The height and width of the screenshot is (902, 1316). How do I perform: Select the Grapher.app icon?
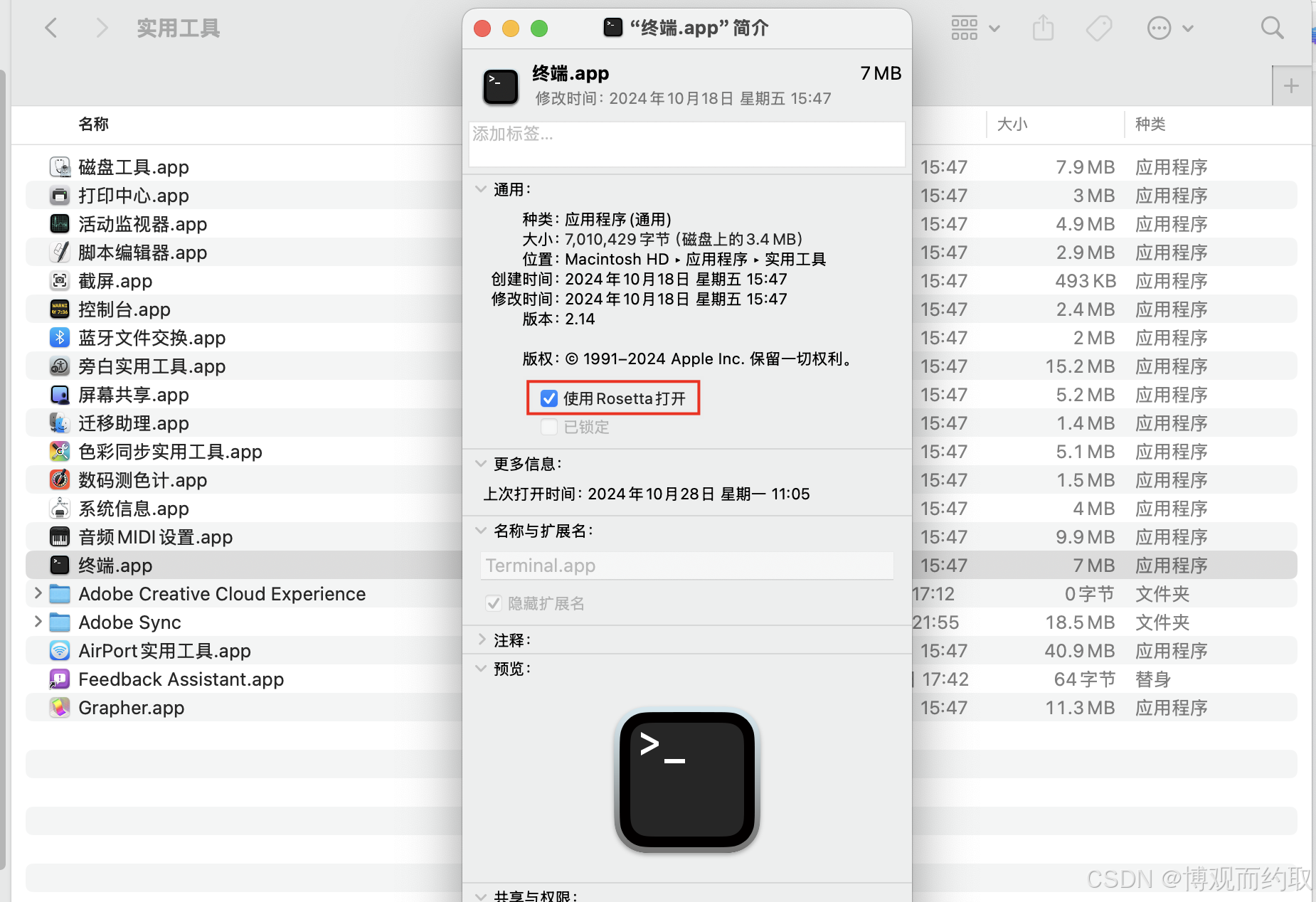point(60,708)
